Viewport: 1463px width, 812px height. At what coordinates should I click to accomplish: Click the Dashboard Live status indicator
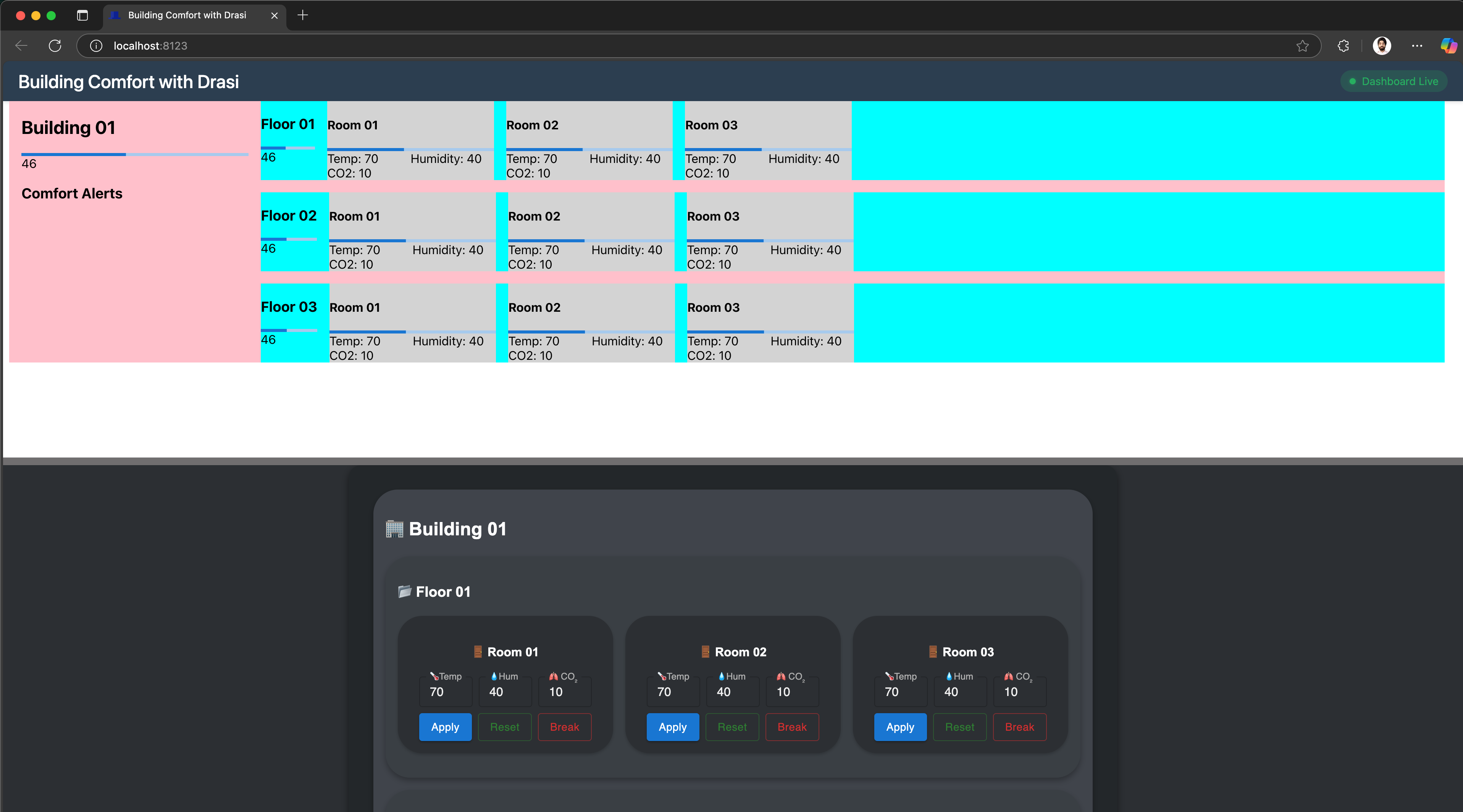click(1394, 81)
